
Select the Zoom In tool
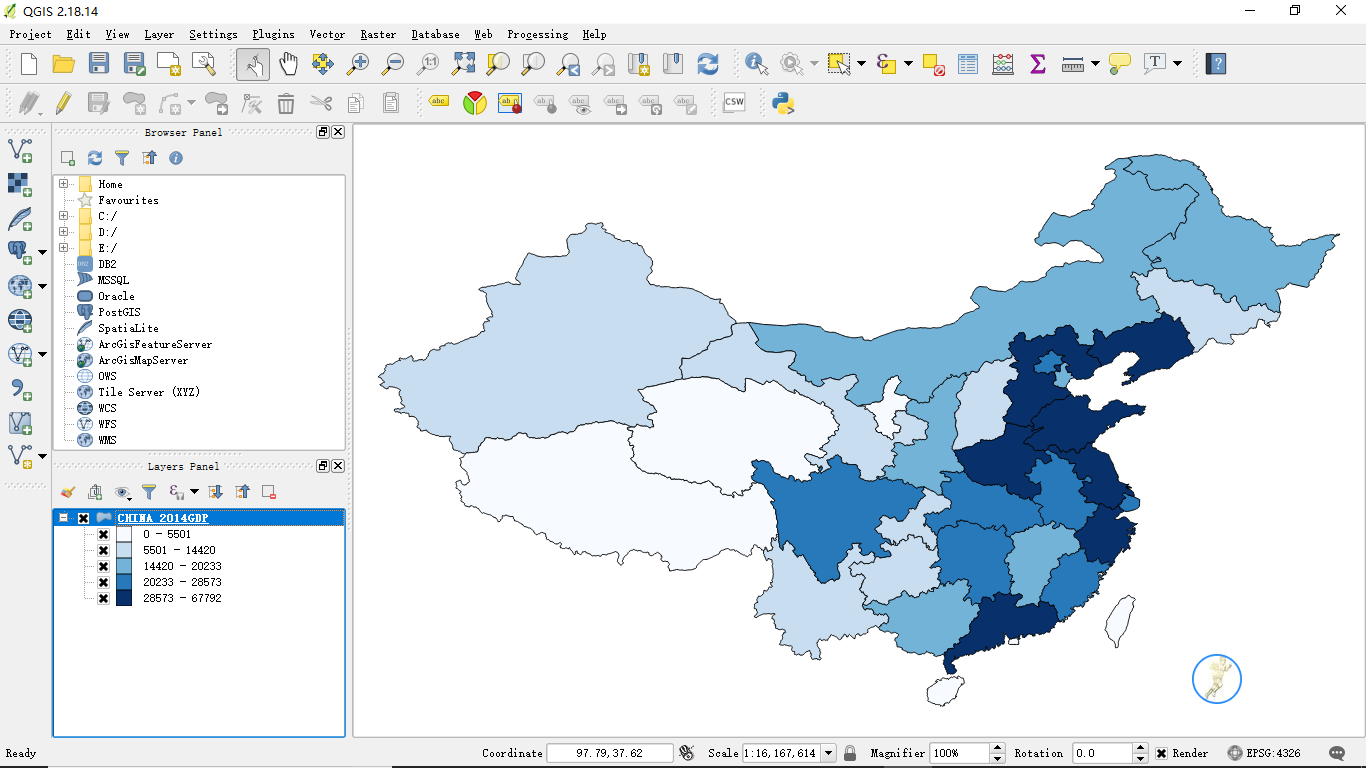[x=359, y=62]
